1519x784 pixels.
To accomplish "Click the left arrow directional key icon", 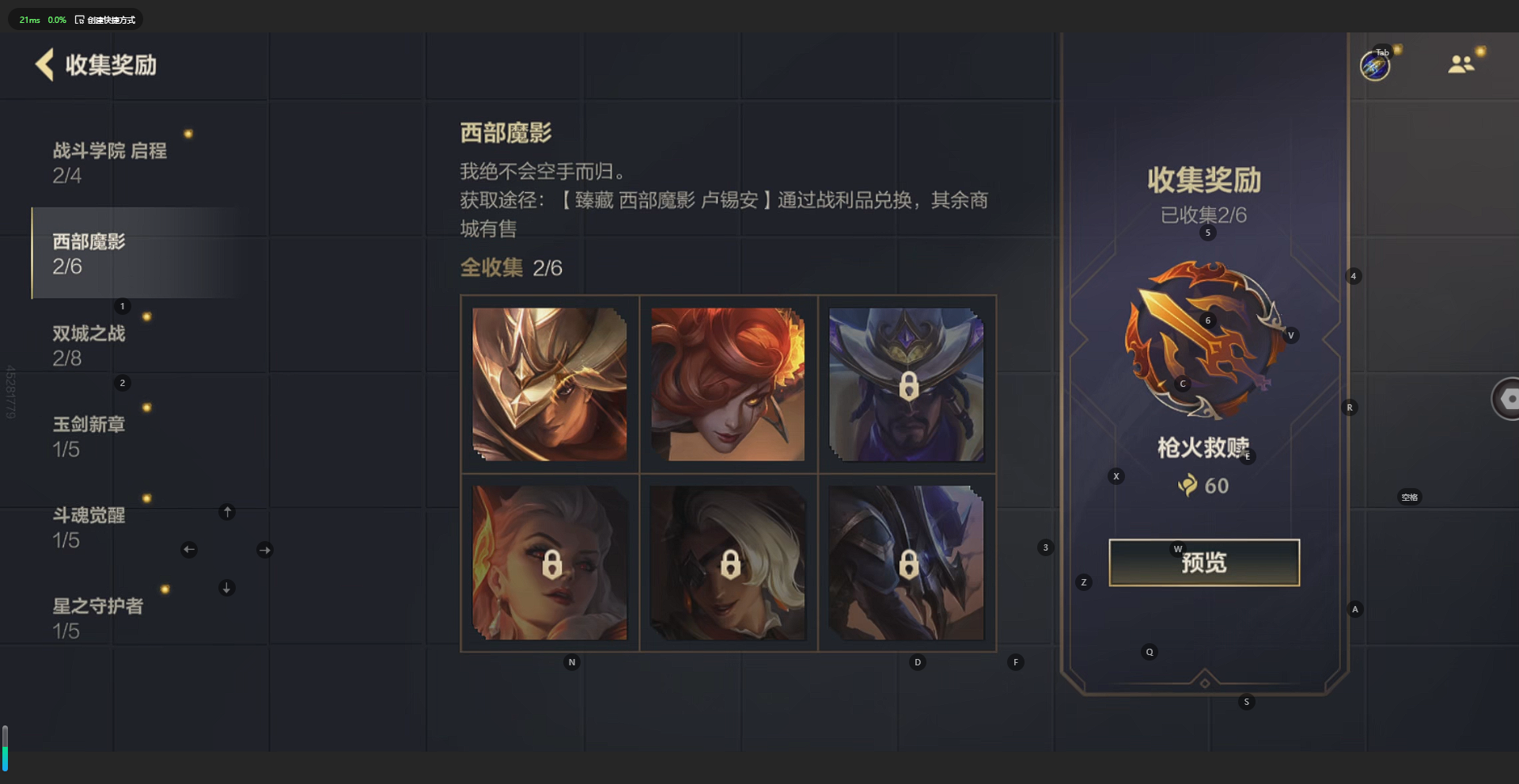I will pyautogui.click(x=189, y=549).
